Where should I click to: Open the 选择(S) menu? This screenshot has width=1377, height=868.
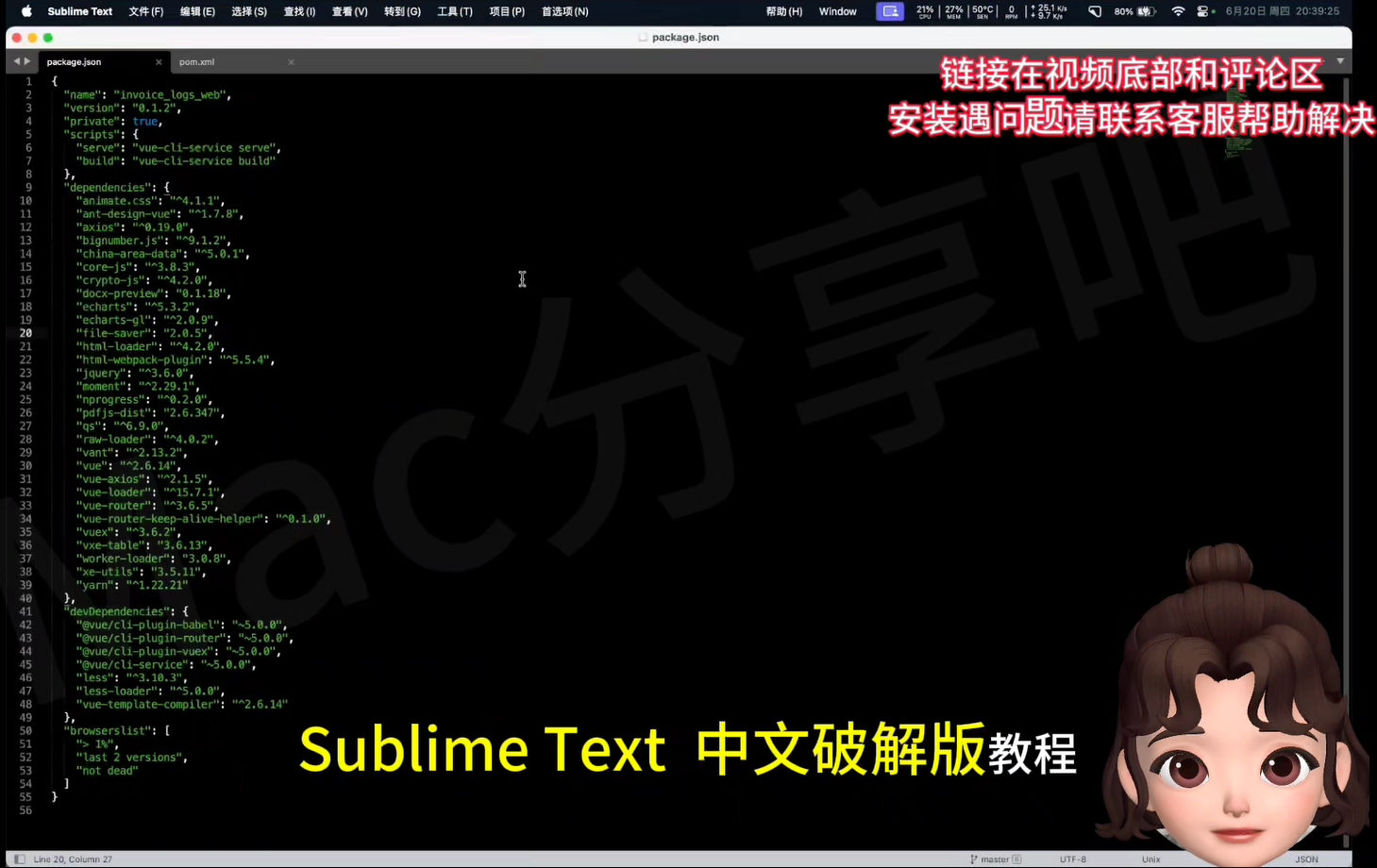pyautogui.click(x=249, y=11)
